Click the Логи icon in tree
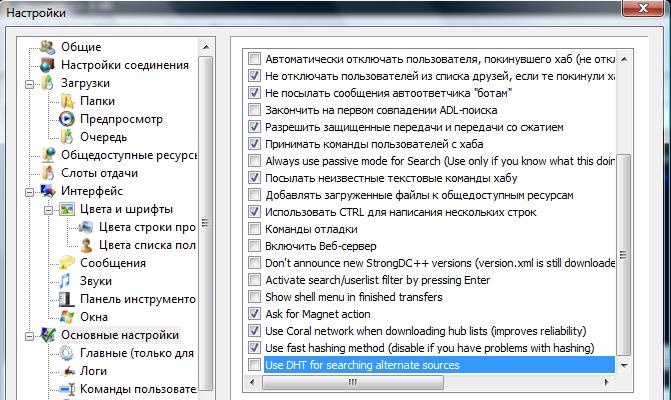Image resolution: width=671 pixels, height=400 pixels. click(x=68, y=371)
